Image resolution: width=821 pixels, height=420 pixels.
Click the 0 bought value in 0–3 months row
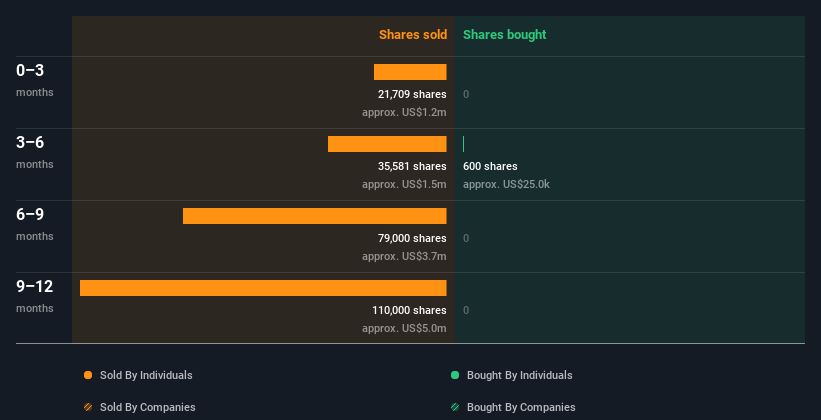[x=466, y=94]
